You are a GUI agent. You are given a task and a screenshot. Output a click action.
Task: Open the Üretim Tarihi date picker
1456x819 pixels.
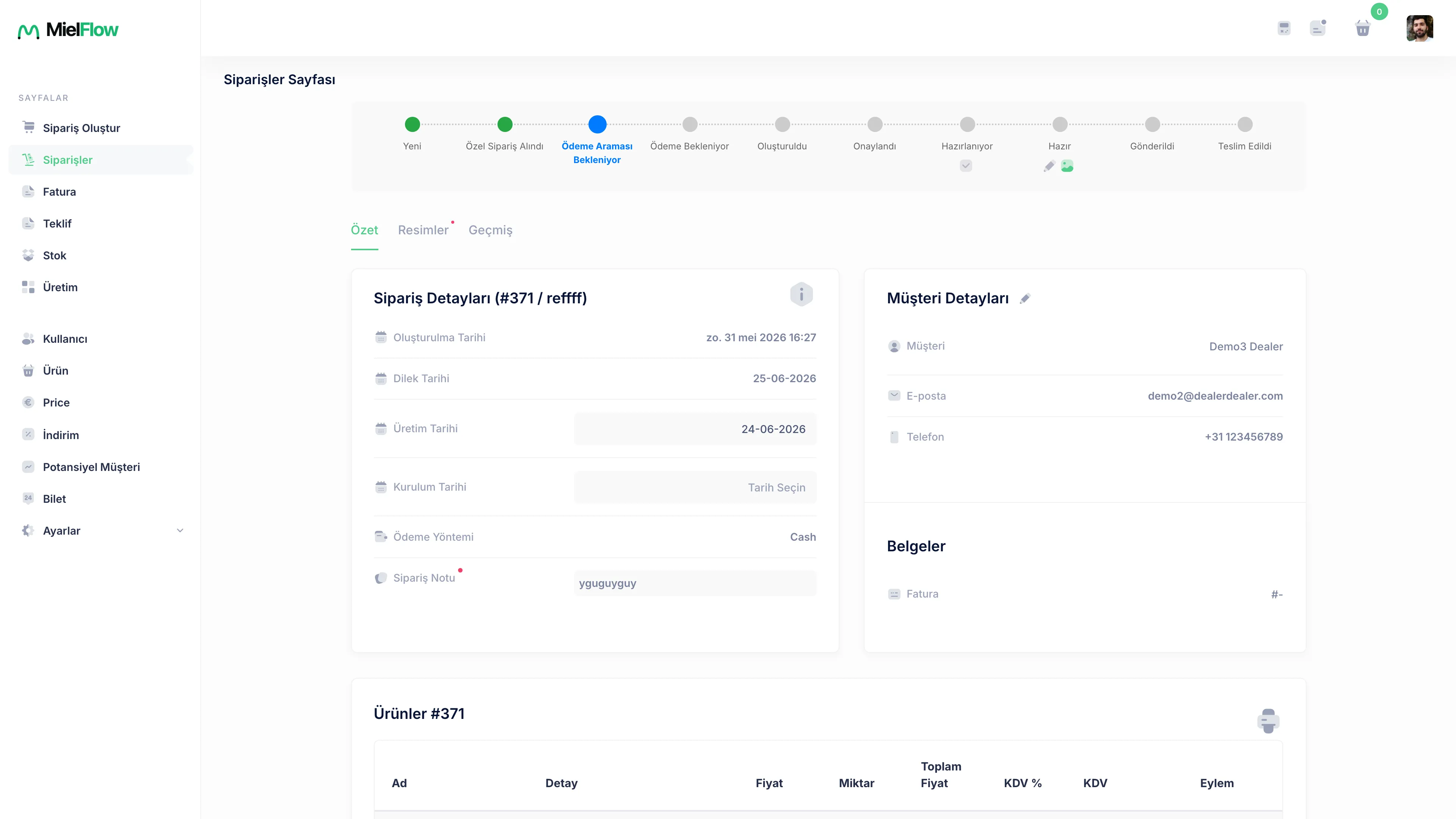(x=695, y=429)
